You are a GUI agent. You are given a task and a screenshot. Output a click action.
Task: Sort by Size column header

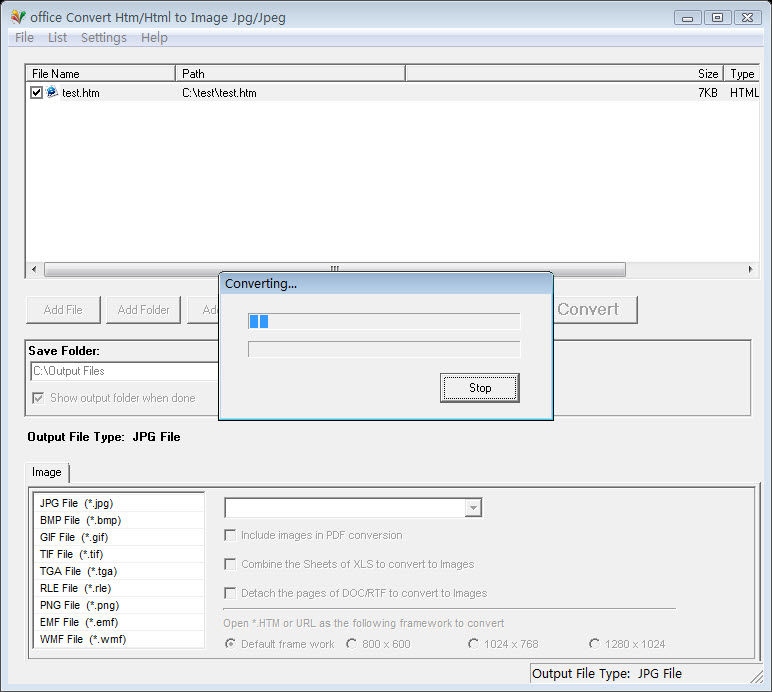coord(564,73)
